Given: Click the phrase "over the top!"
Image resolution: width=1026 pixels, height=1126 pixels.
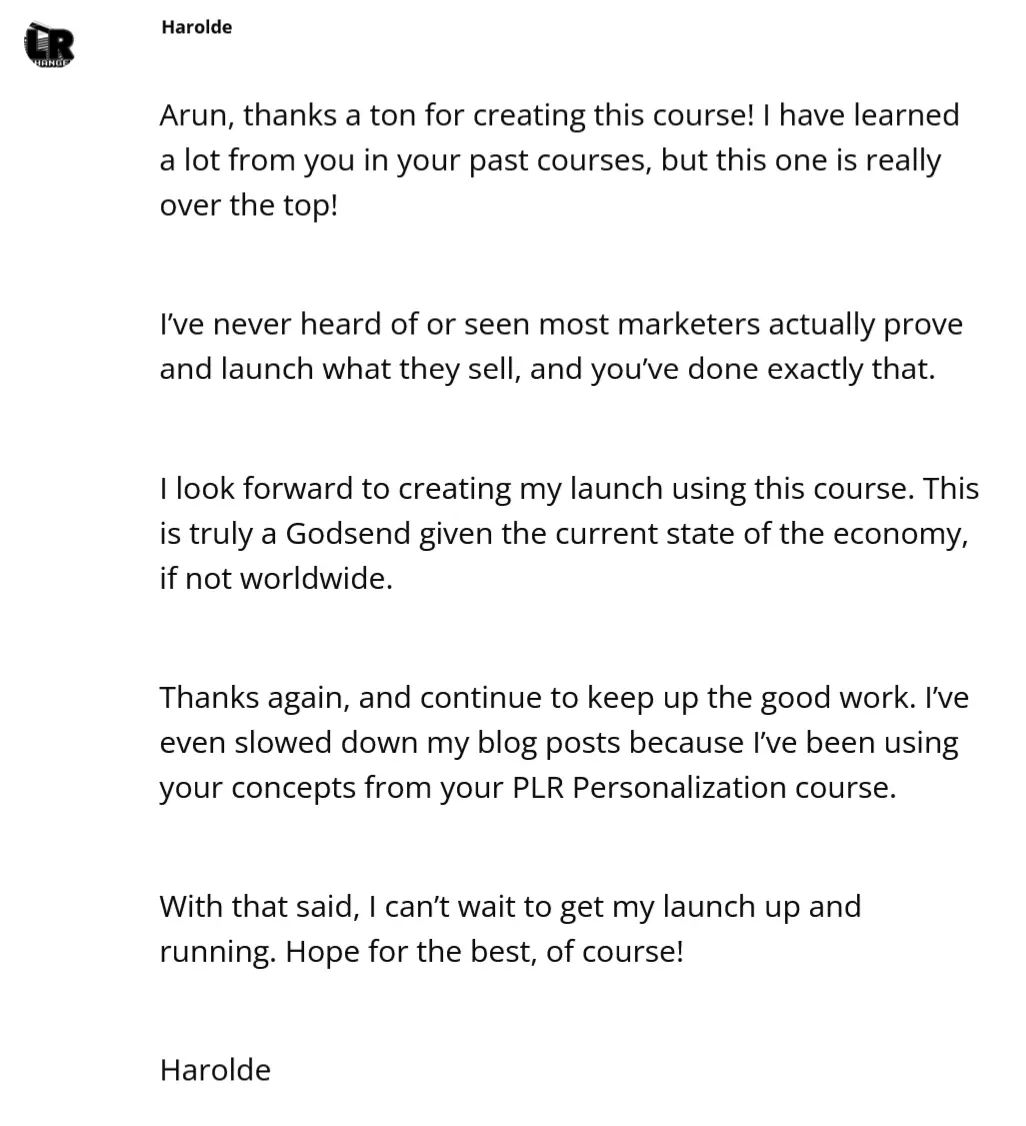Looking at the screenshot, I should [249, 205].
